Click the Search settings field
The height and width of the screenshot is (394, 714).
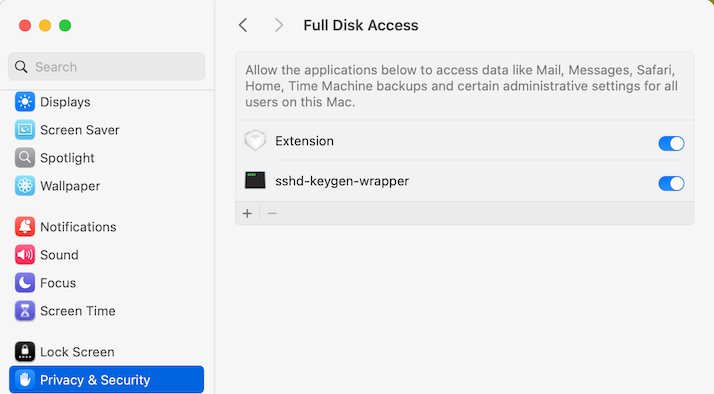(107, 67)
